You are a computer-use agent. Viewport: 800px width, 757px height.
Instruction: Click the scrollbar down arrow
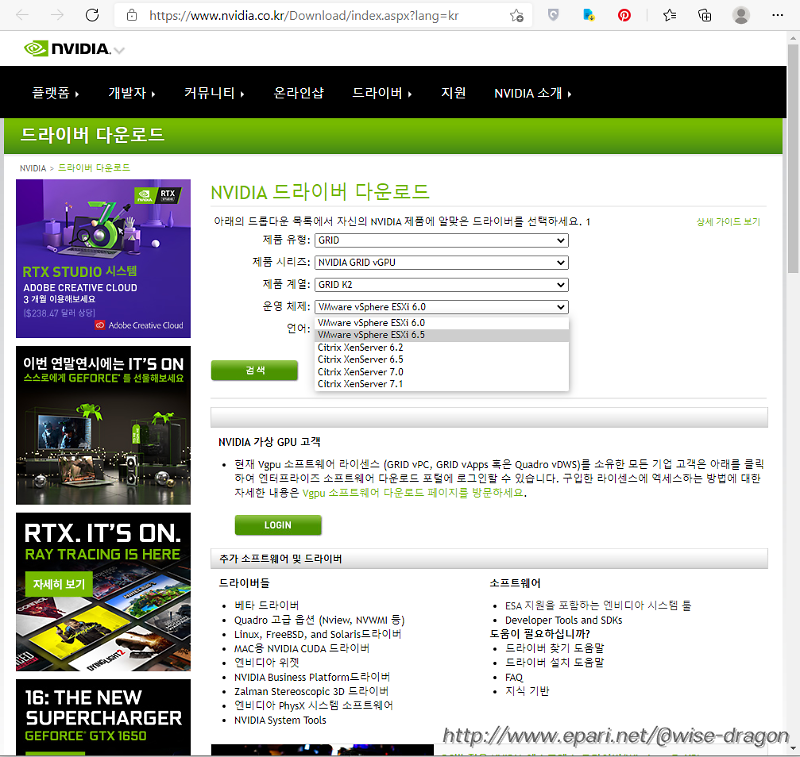pos(793,749)
